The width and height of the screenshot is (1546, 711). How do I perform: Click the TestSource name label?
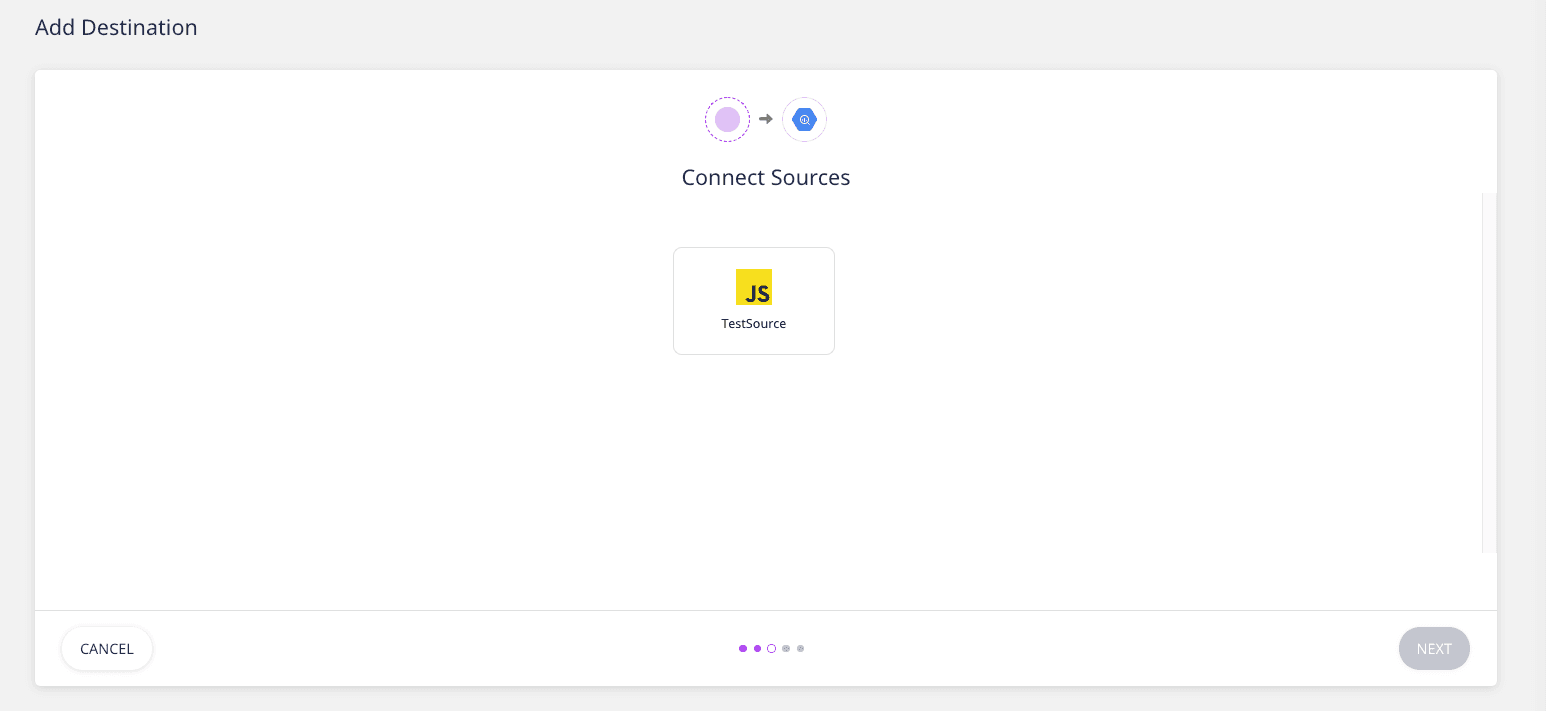pos(754,324)
